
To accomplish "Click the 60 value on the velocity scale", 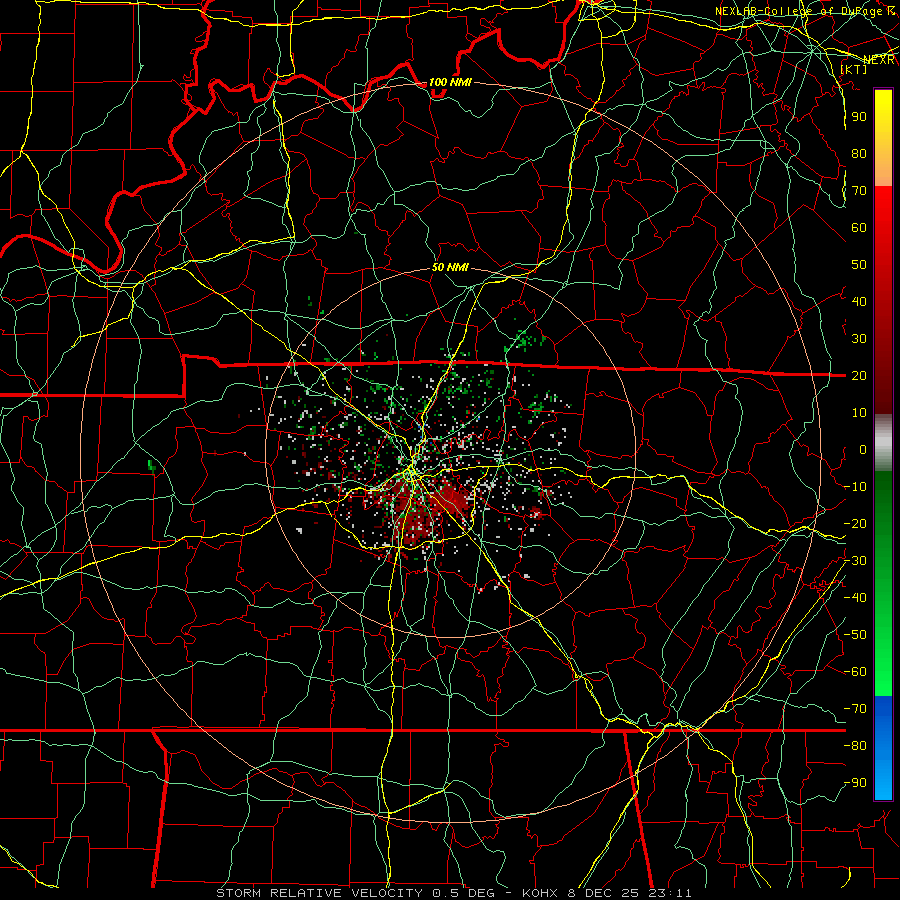I will [x=859, y=228].
